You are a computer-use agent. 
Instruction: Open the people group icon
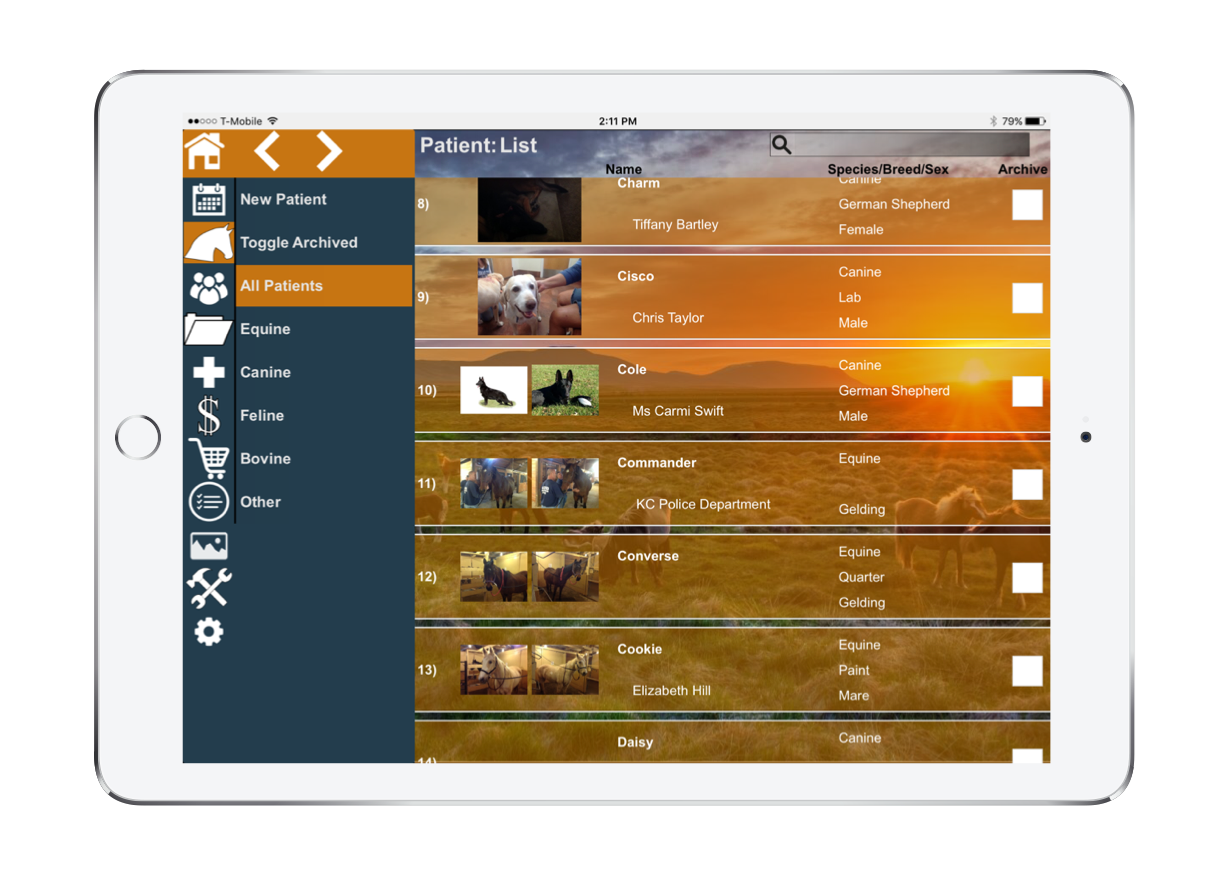pyautogui.click(x=209, y=287)
